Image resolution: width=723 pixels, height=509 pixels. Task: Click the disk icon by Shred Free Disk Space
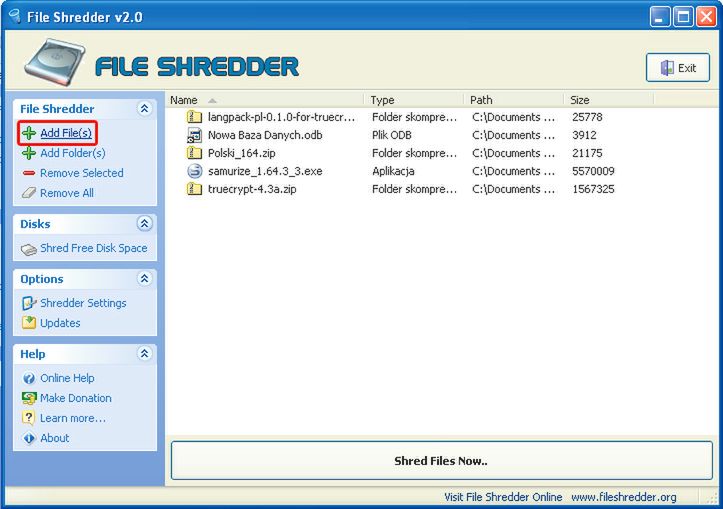(29, 249)
